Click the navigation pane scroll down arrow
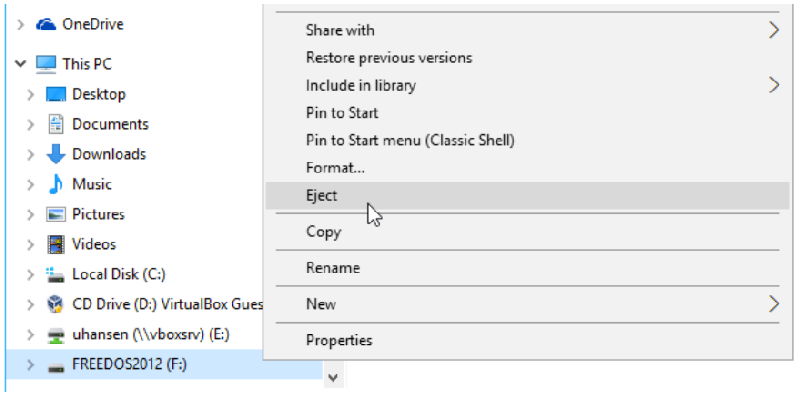This screenshot has width=800, height=405. click(x=331, y=379)
